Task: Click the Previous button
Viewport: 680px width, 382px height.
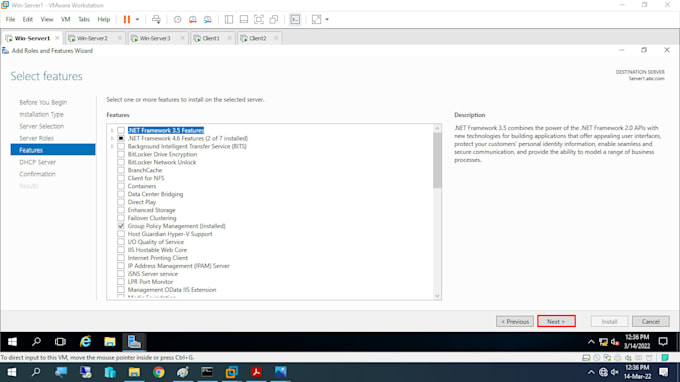Action: tap(515, 321)
